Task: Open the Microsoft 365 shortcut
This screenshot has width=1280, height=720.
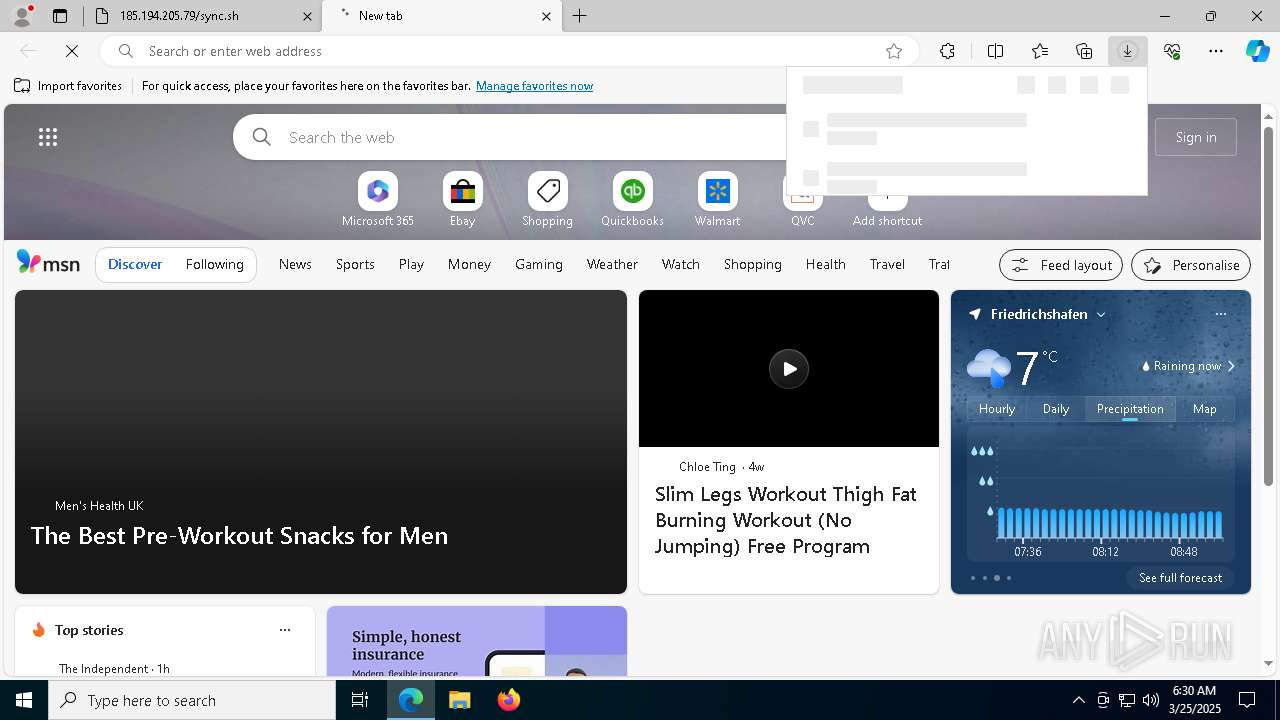Action: (377, 200)
